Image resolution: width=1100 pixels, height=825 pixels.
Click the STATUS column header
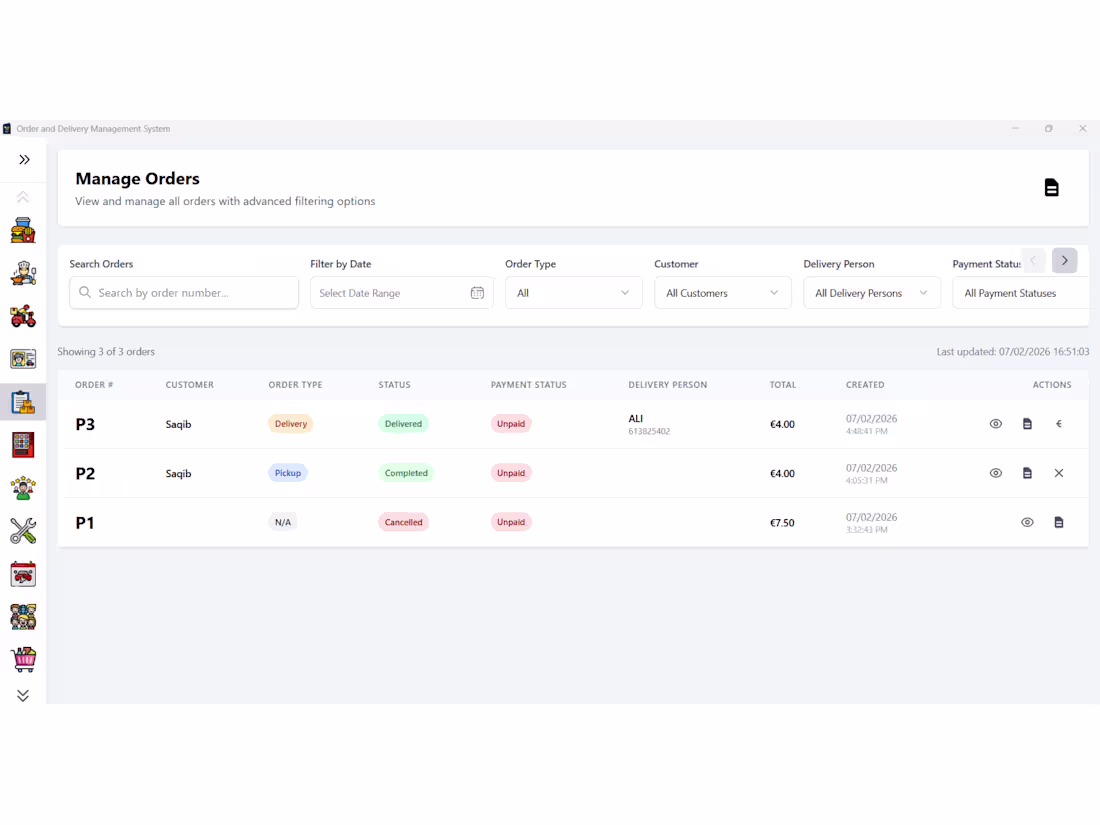pos(394,384)
